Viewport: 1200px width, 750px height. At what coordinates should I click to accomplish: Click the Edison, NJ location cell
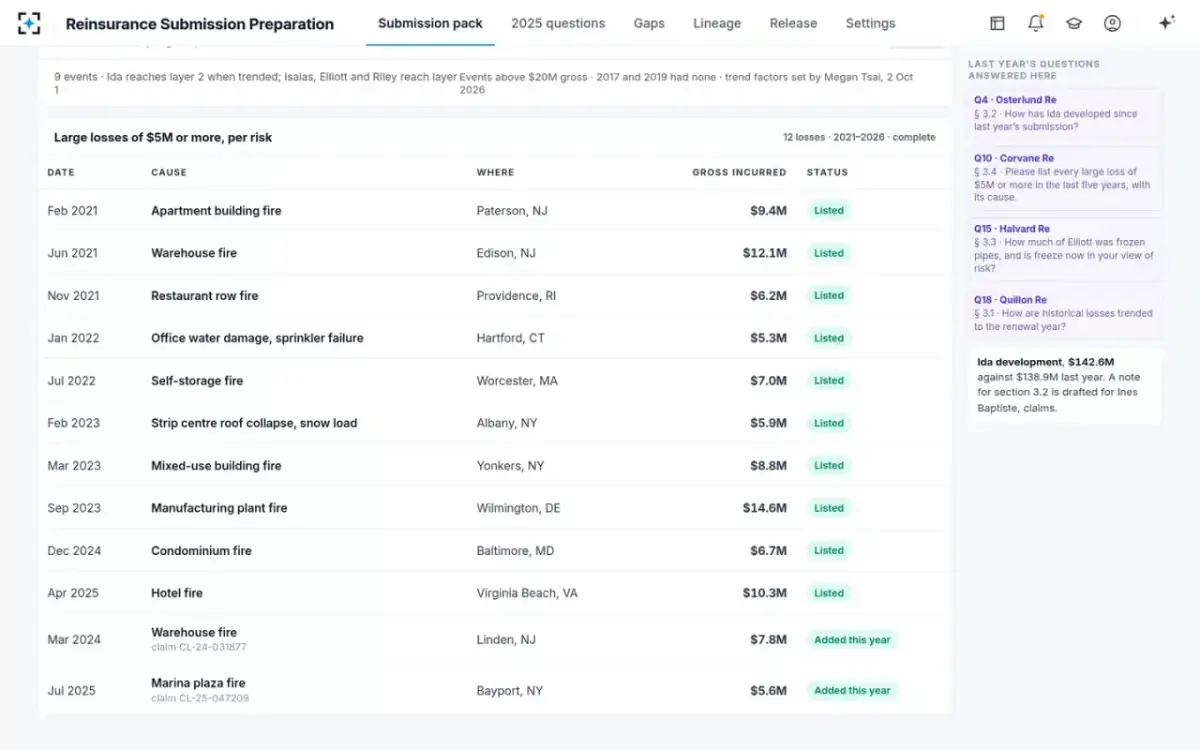coord(506,253)
